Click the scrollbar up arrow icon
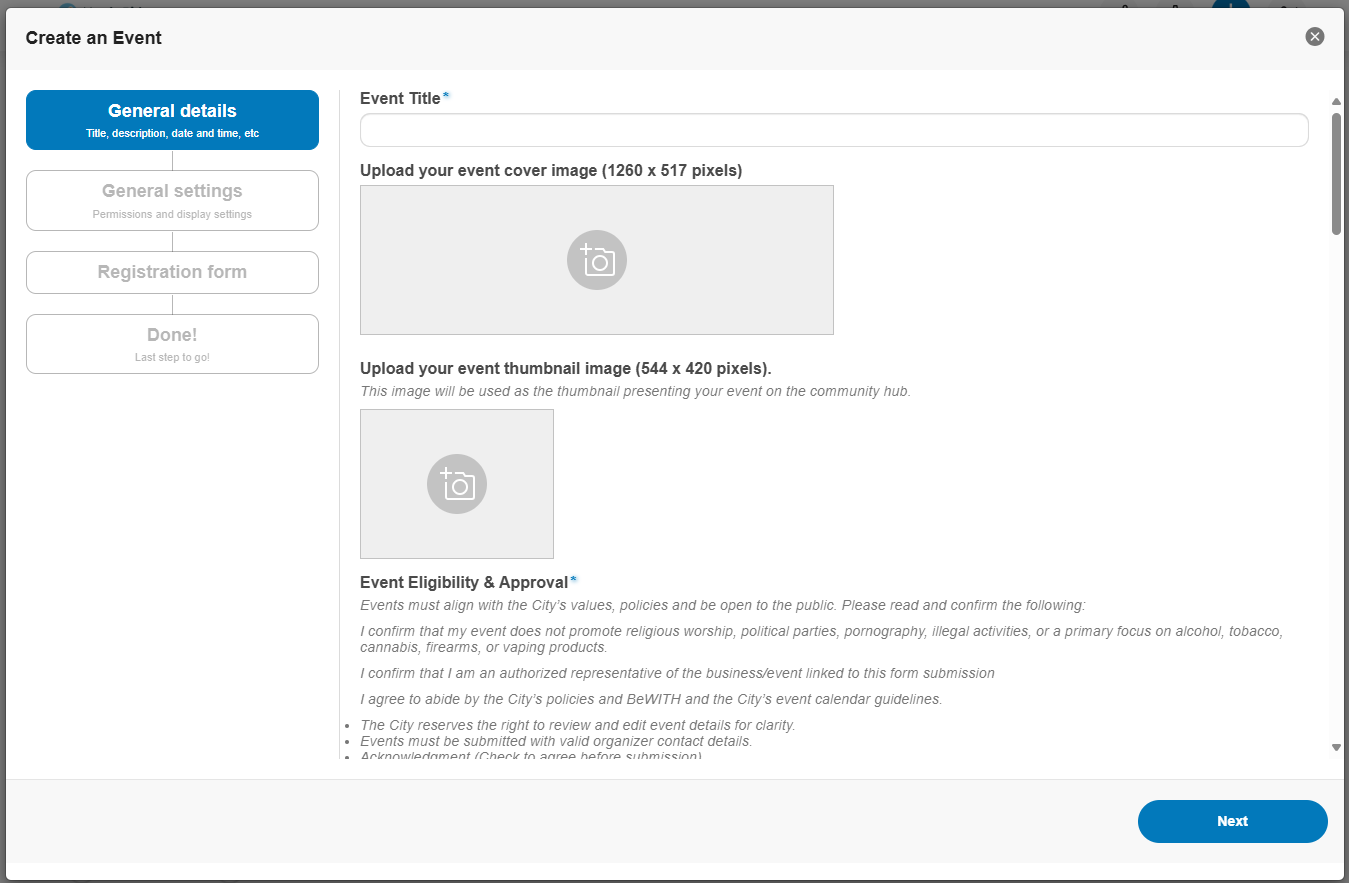This screenshot has height=883, width=1349. click(x=1335, y=100)
